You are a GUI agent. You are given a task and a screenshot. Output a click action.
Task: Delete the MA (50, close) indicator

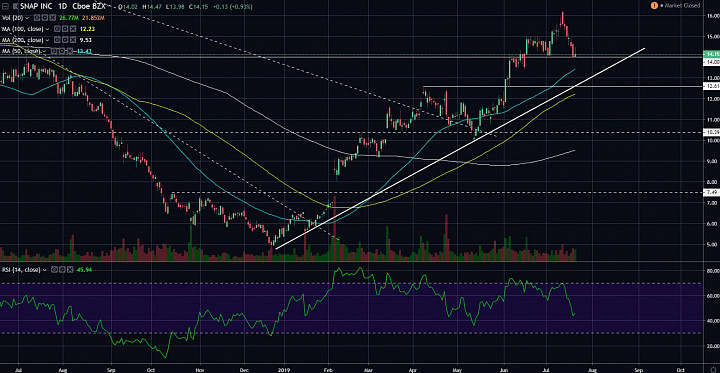coord(70,51)
